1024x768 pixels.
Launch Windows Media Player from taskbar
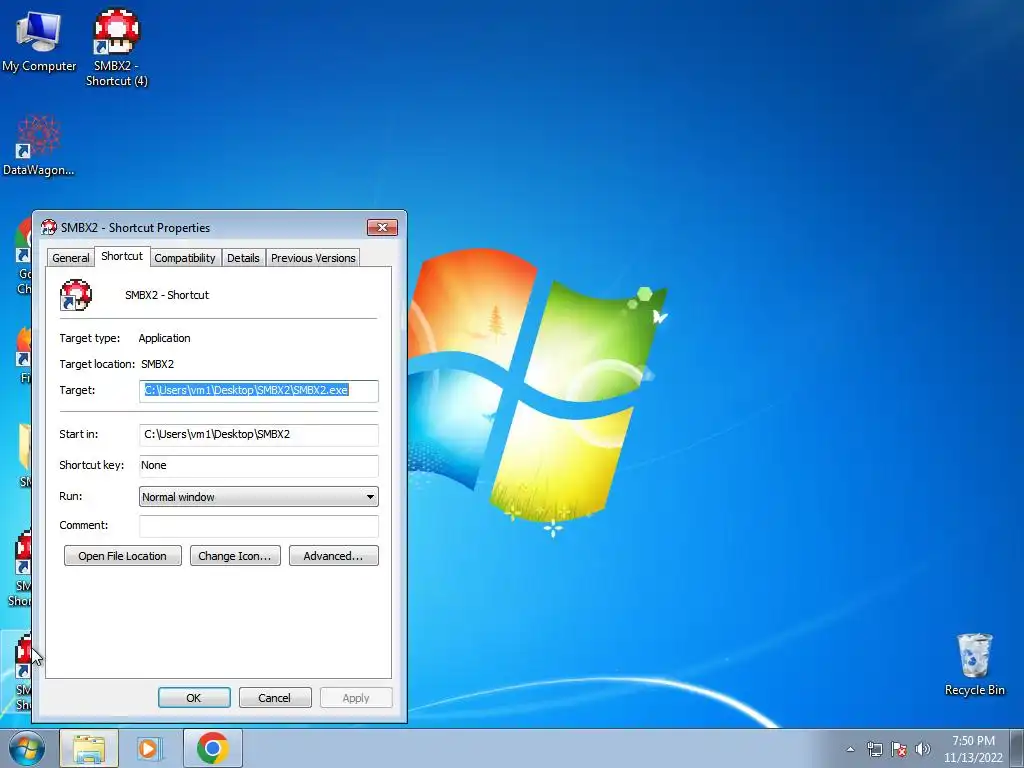(x=150, y=748)
